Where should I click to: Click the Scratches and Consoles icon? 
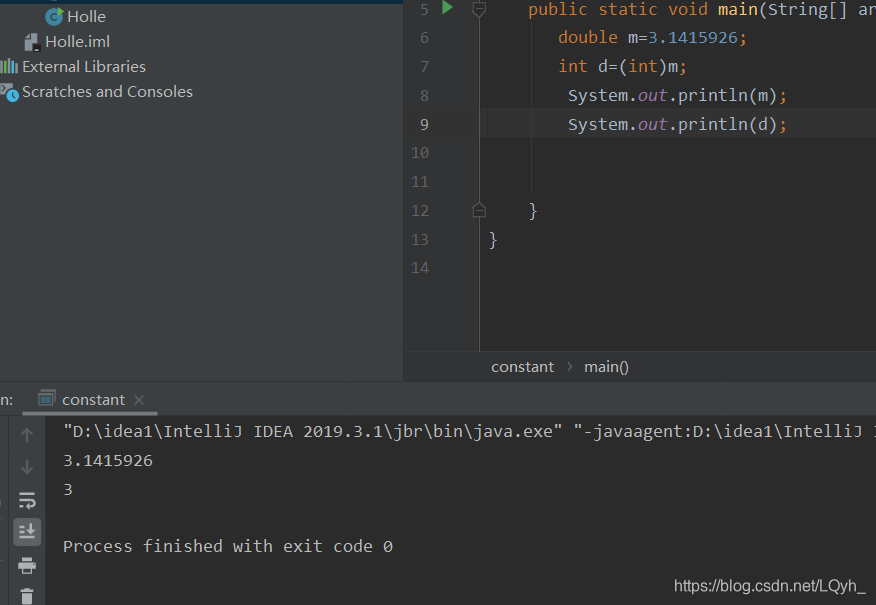click(x=9, y=92)
